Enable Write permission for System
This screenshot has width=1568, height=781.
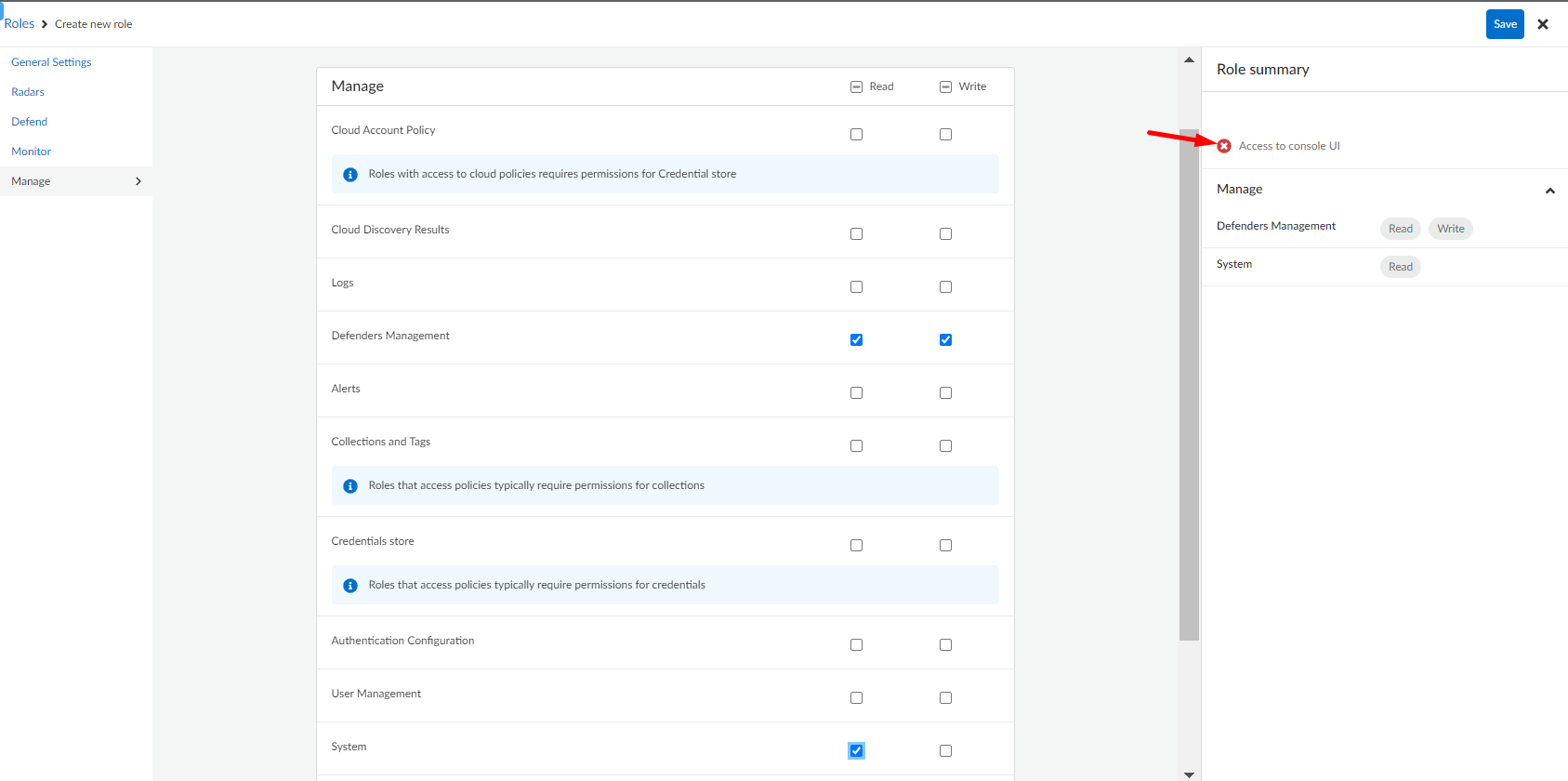click(945, 750)
